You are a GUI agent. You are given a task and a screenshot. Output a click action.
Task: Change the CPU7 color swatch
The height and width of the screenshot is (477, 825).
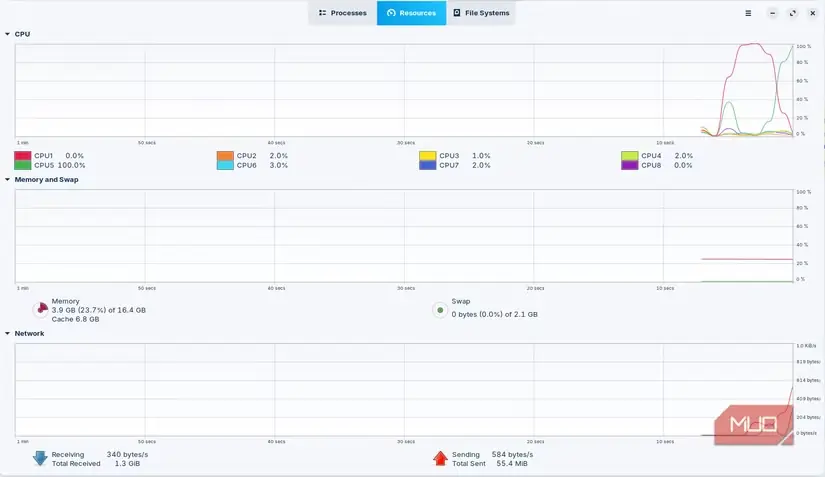pyautogui.click(x=428, y=165)
